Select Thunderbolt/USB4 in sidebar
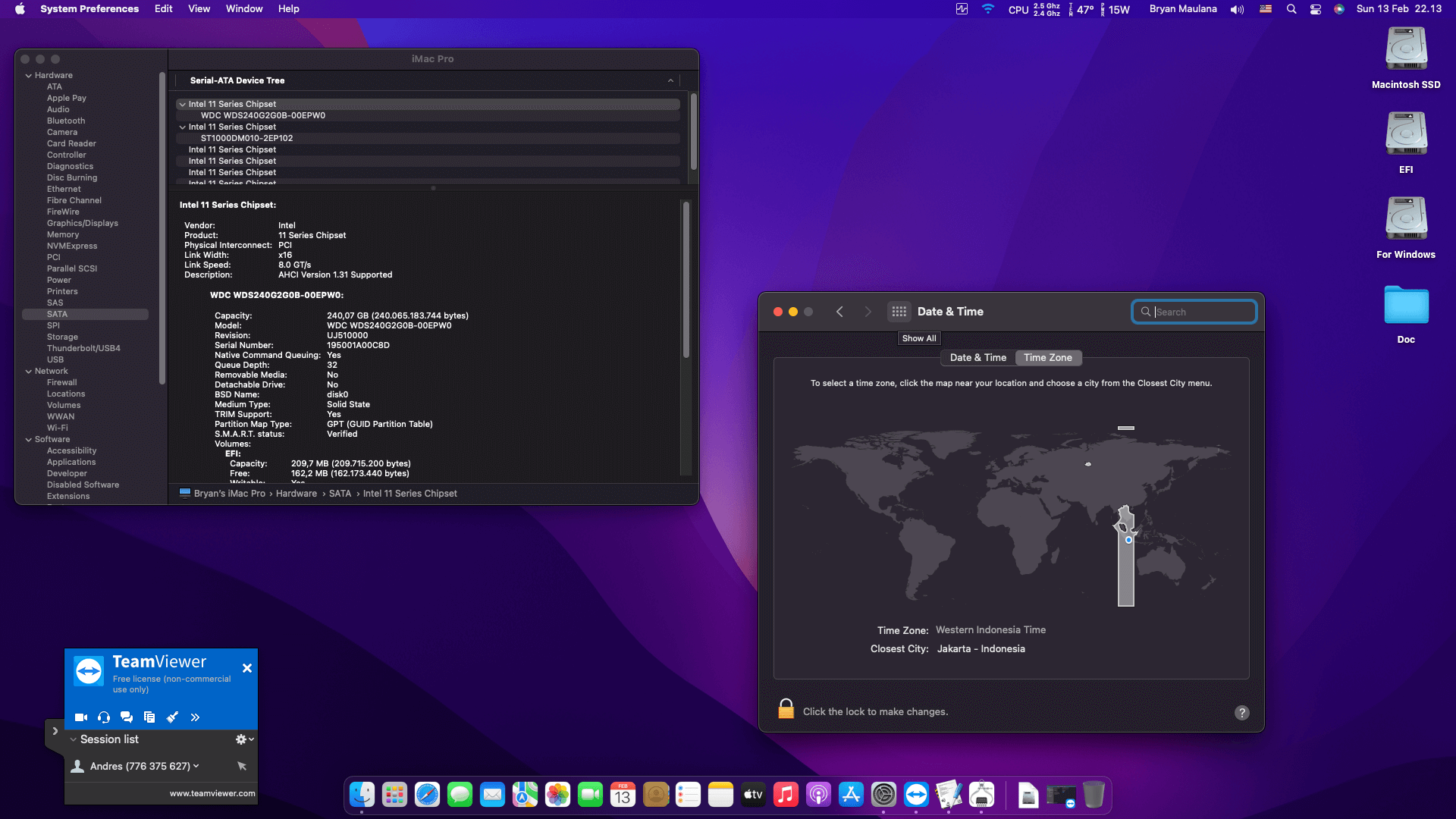The width and height of the screenshot is (1456, 819). 83,349
